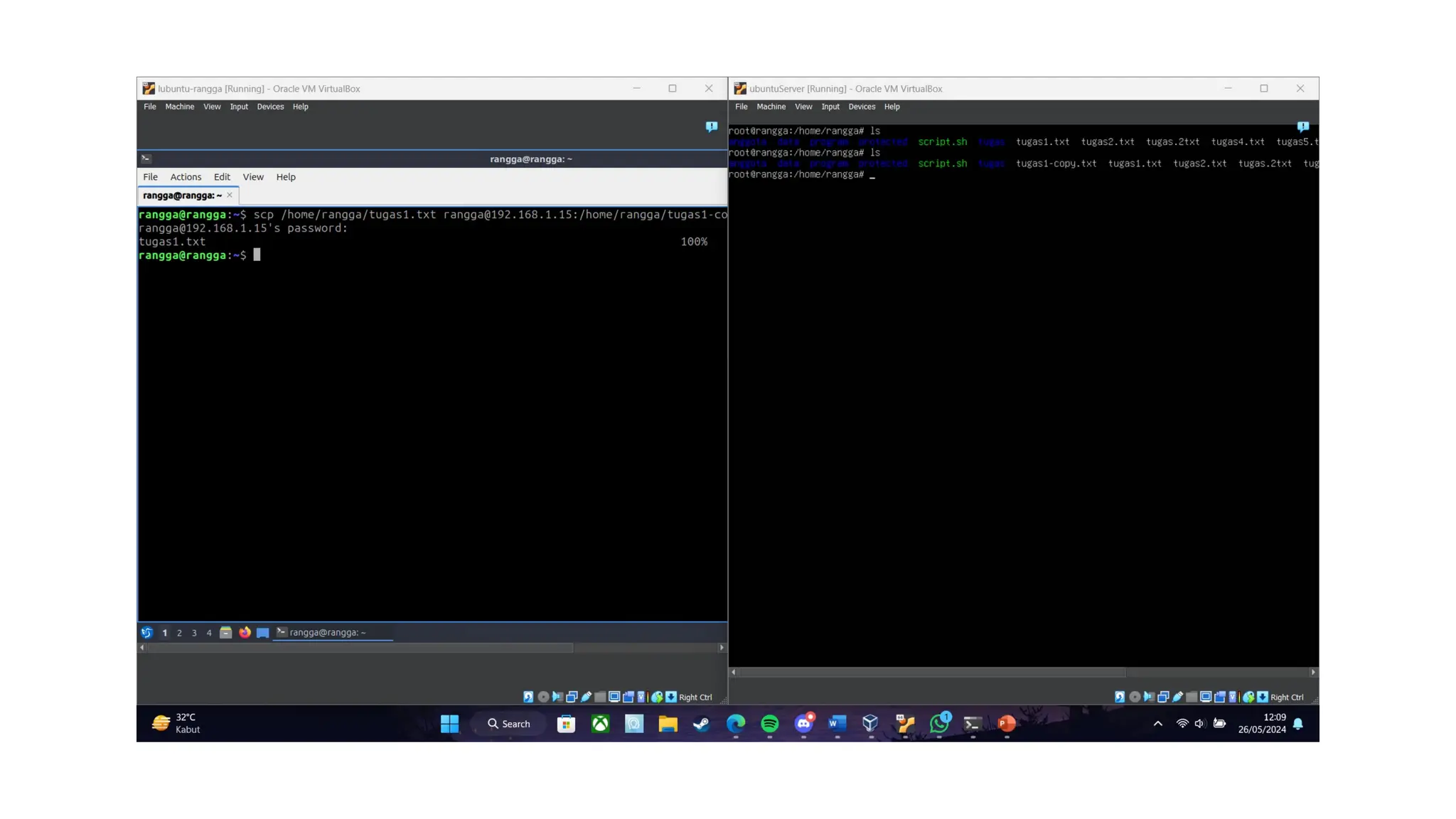
Task: Open file manager icon in Lubuntu panel
Action: [x=225, y=632]
